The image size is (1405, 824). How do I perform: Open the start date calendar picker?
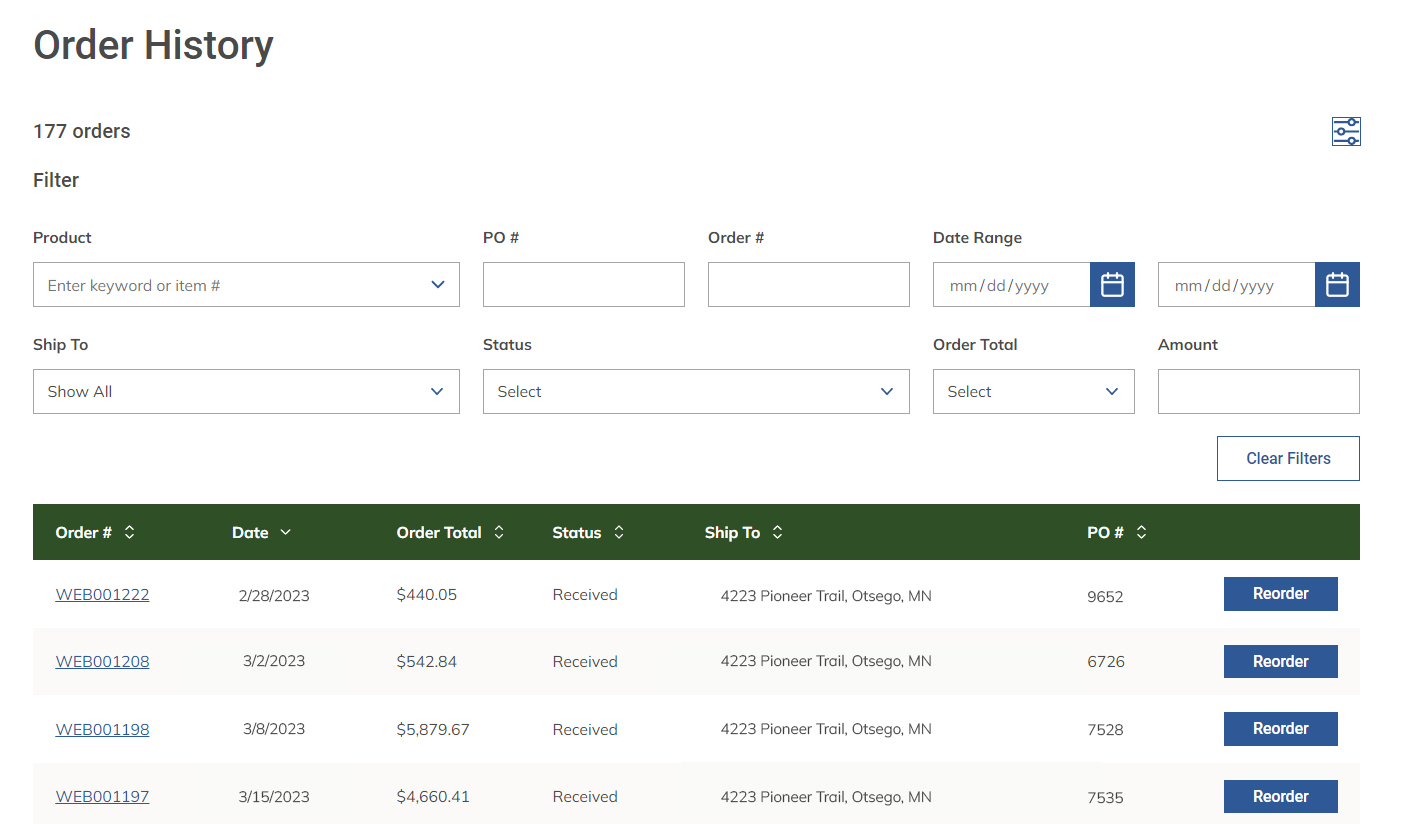[1112, 285]
